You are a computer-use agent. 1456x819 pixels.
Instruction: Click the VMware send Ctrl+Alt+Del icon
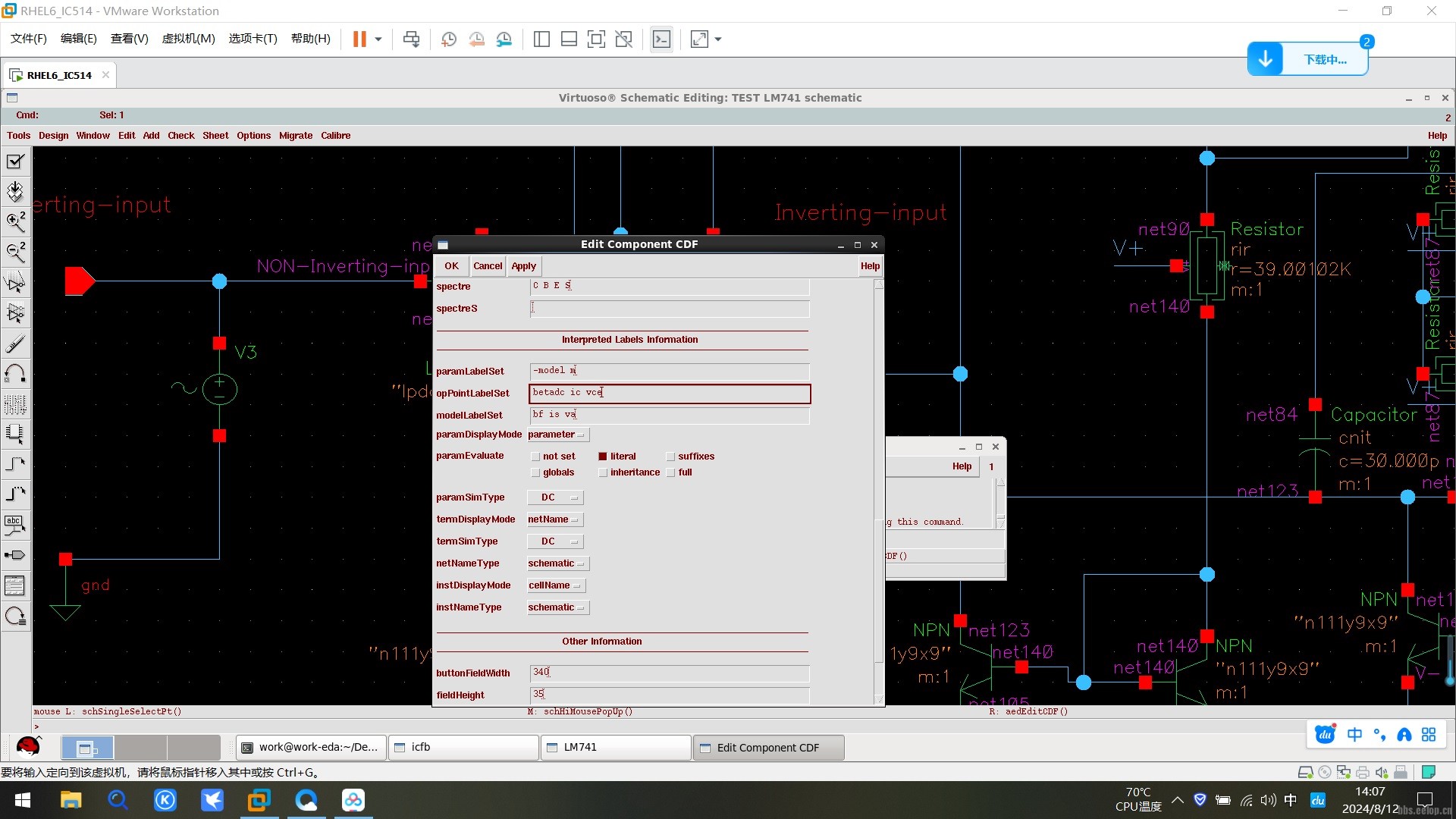pyautogui.click(x=411, y=39)
